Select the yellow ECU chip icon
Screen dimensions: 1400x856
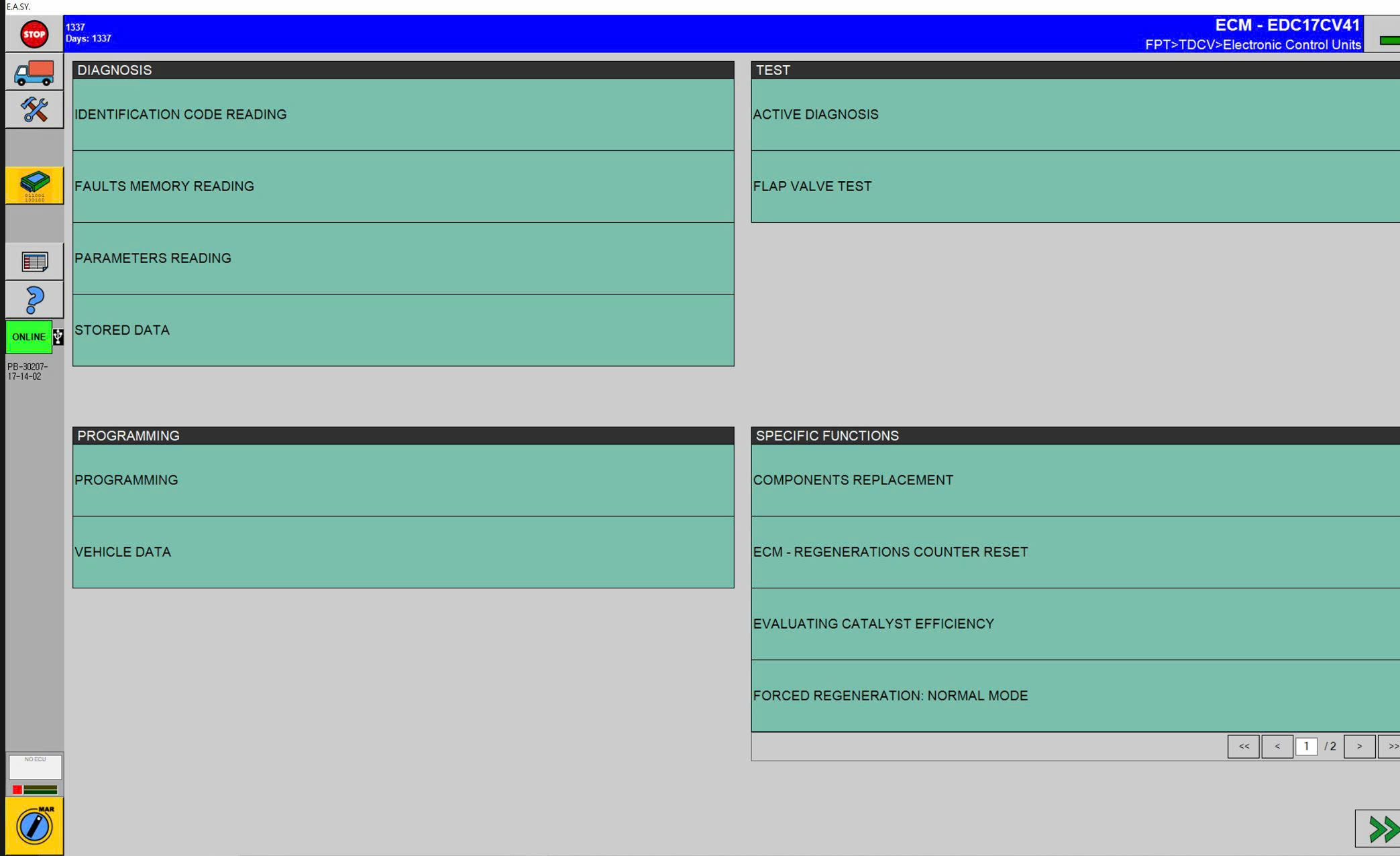point(34,185)
